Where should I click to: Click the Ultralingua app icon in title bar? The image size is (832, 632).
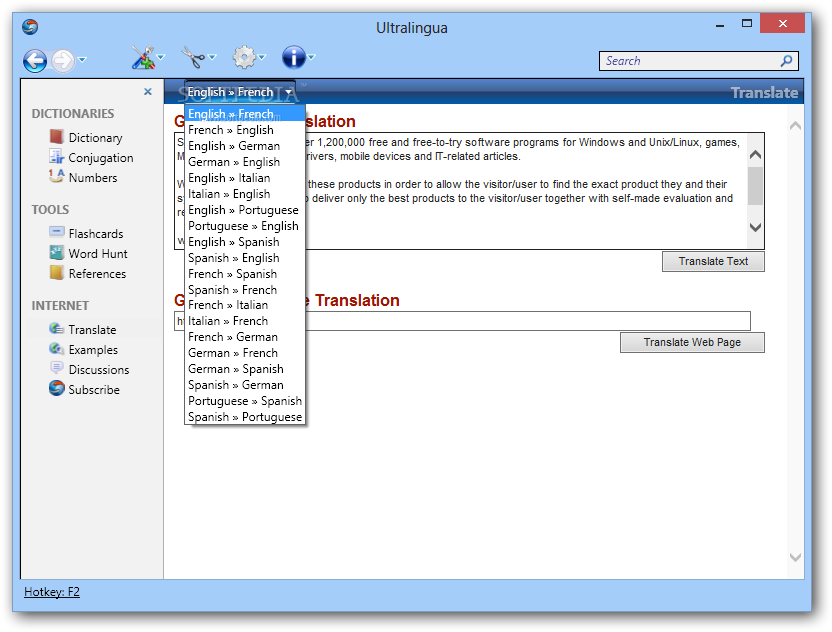[30, 27]
